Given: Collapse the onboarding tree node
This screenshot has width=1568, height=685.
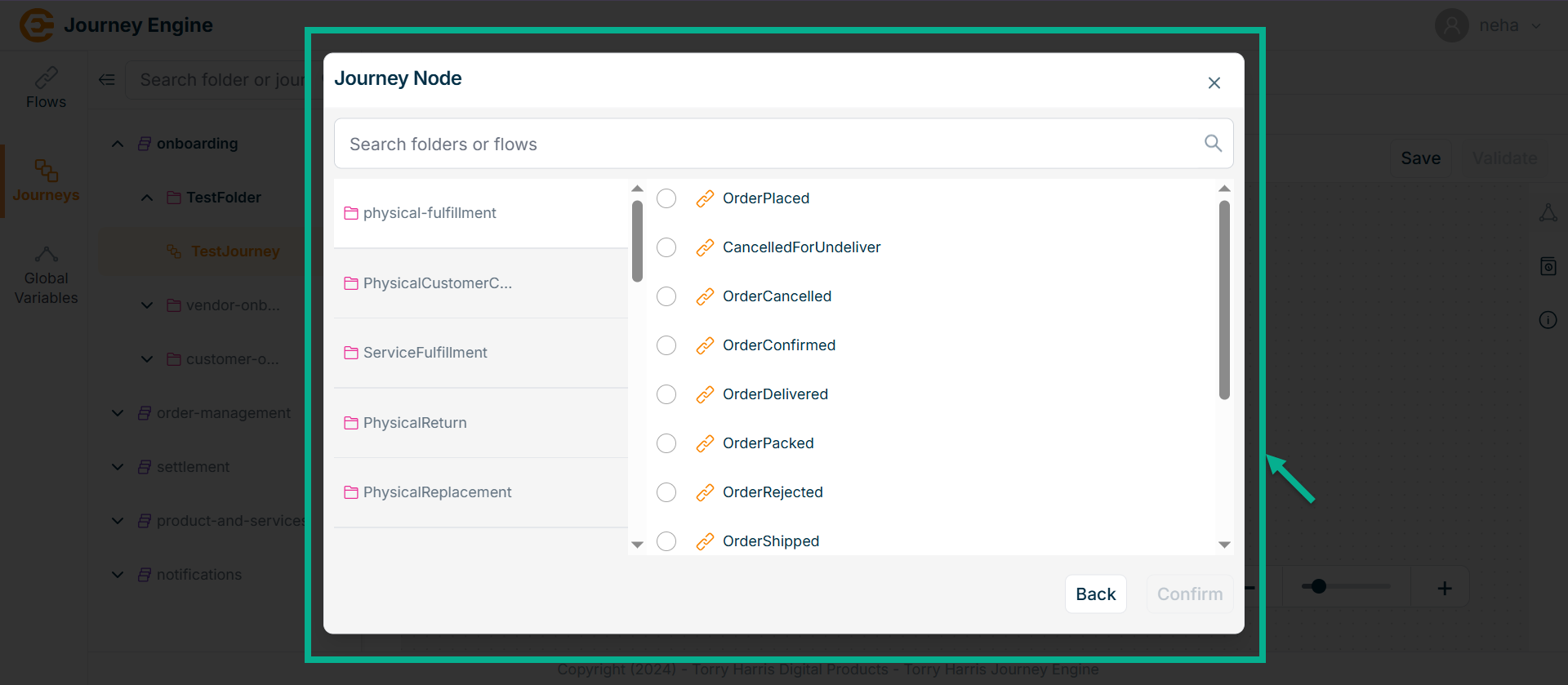Looking at the screenshot, I should tap(118, 144).
